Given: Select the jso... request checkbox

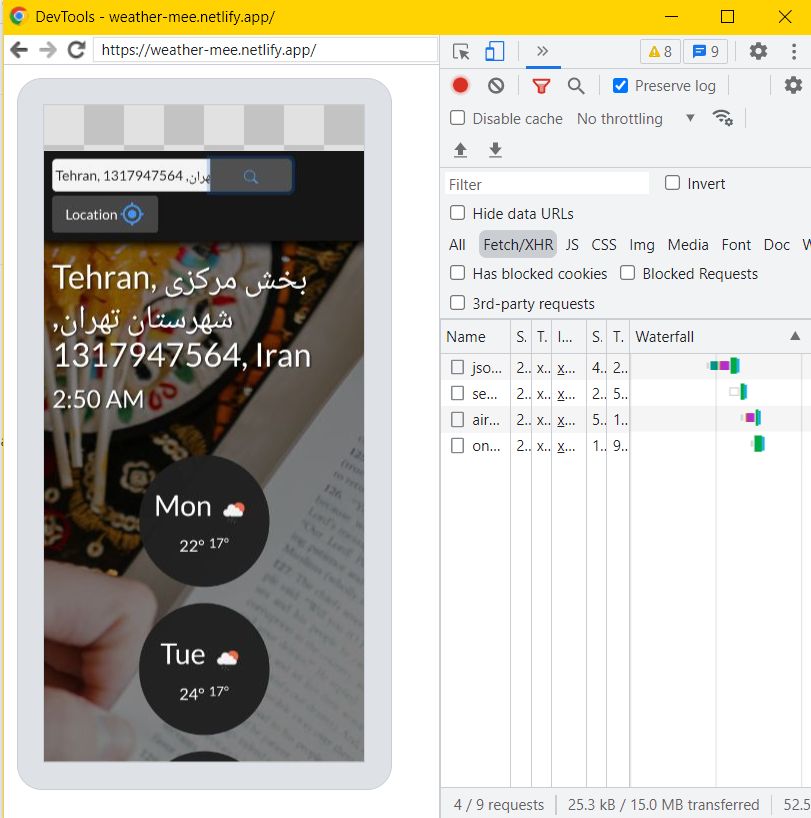Looking at the screenshot, I should 457,367.
